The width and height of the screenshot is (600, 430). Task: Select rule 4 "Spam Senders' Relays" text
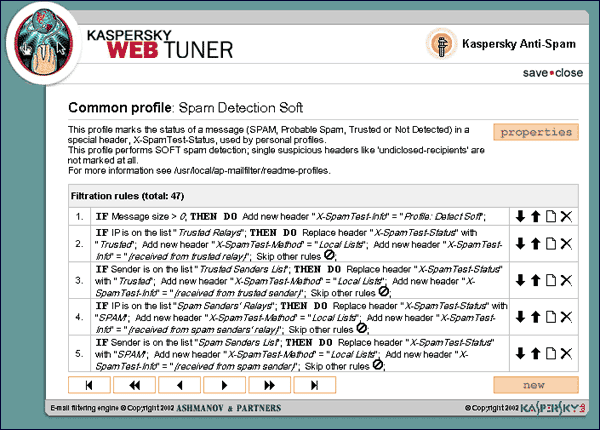point(224,306)
